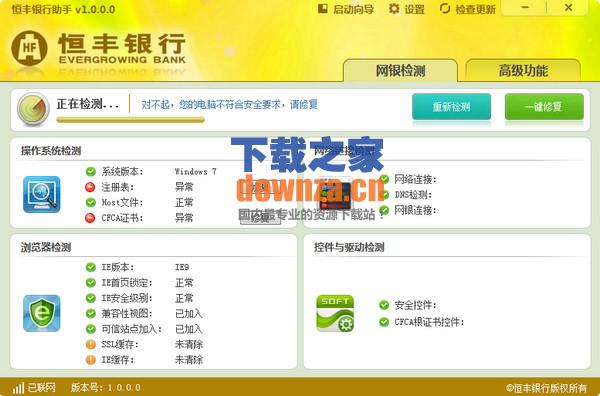Click the SOFT controls and drivers icon

(x=335, y=313)
